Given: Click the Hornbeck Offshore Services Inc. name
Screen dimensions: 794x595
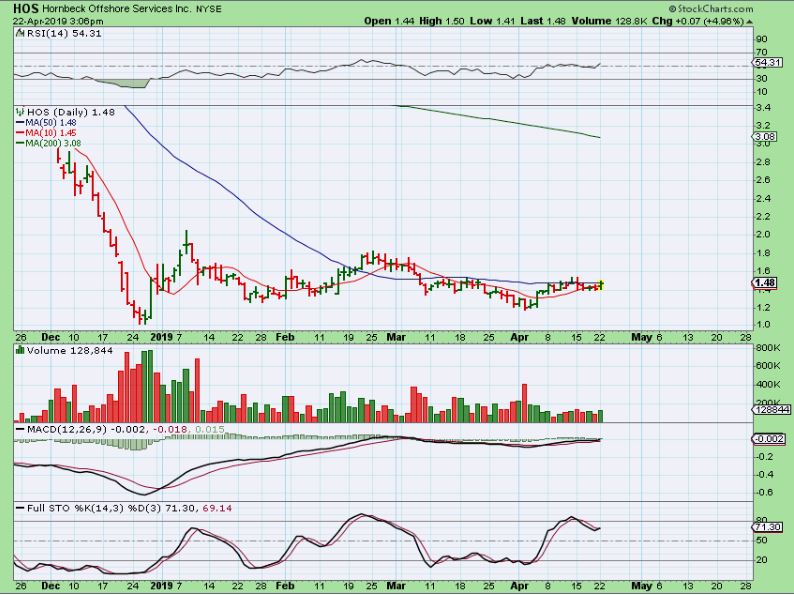Looking at the screenshot, I should (x=117, y=9).
